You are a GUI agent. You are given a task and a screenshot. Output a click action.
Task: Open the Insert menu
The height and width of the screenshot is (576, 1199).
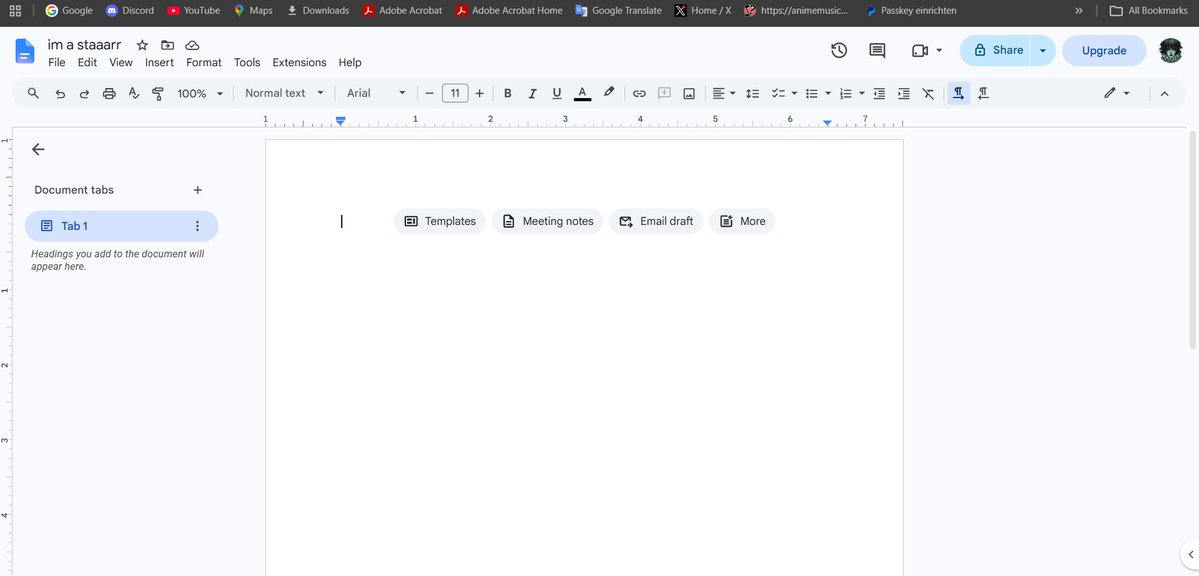(159, 63)
